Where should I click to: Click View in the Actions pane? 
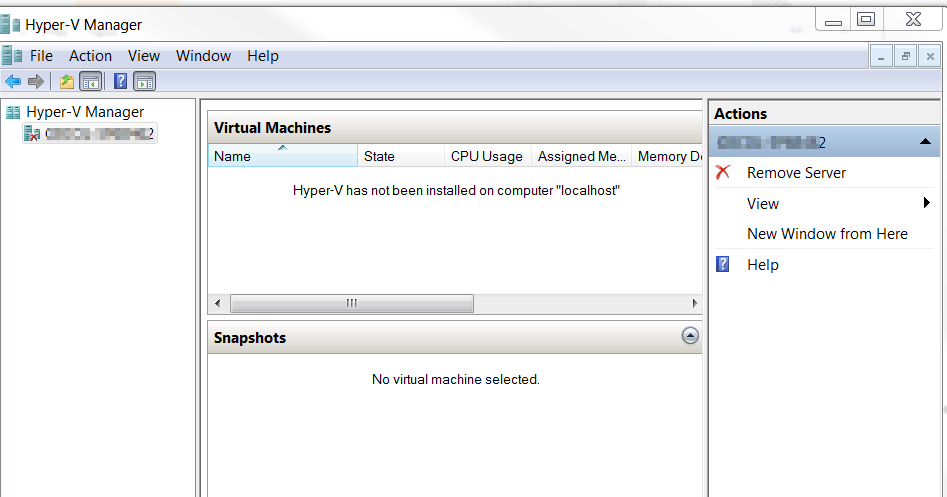(763, 204)
